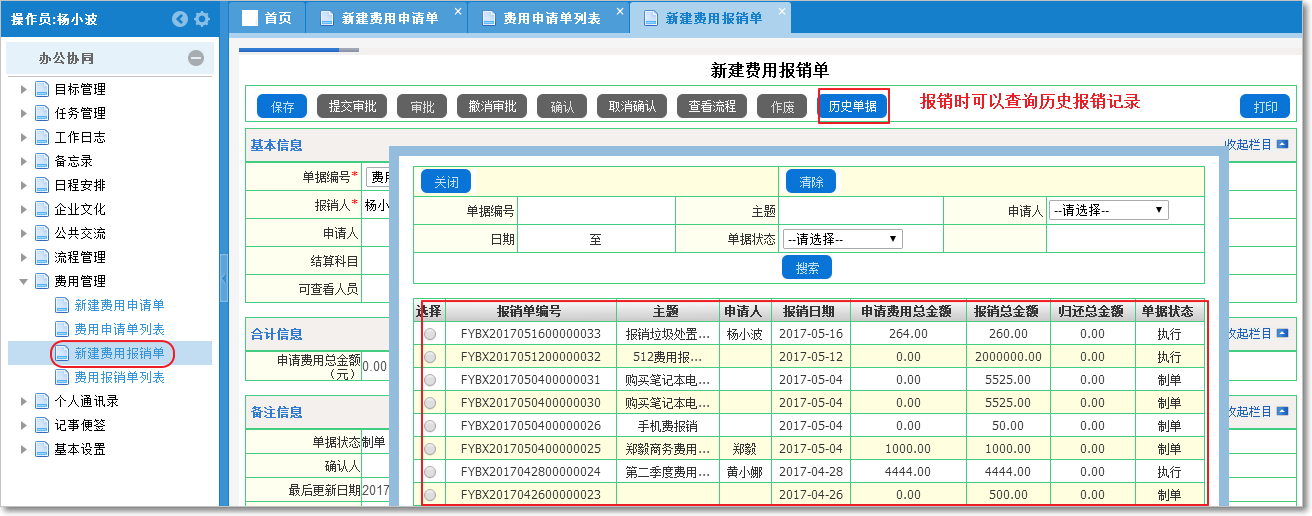This screenshot has width=1312, height=516.
Task: Click 关闭 to close history dialog
Action: tap(446, 182)
